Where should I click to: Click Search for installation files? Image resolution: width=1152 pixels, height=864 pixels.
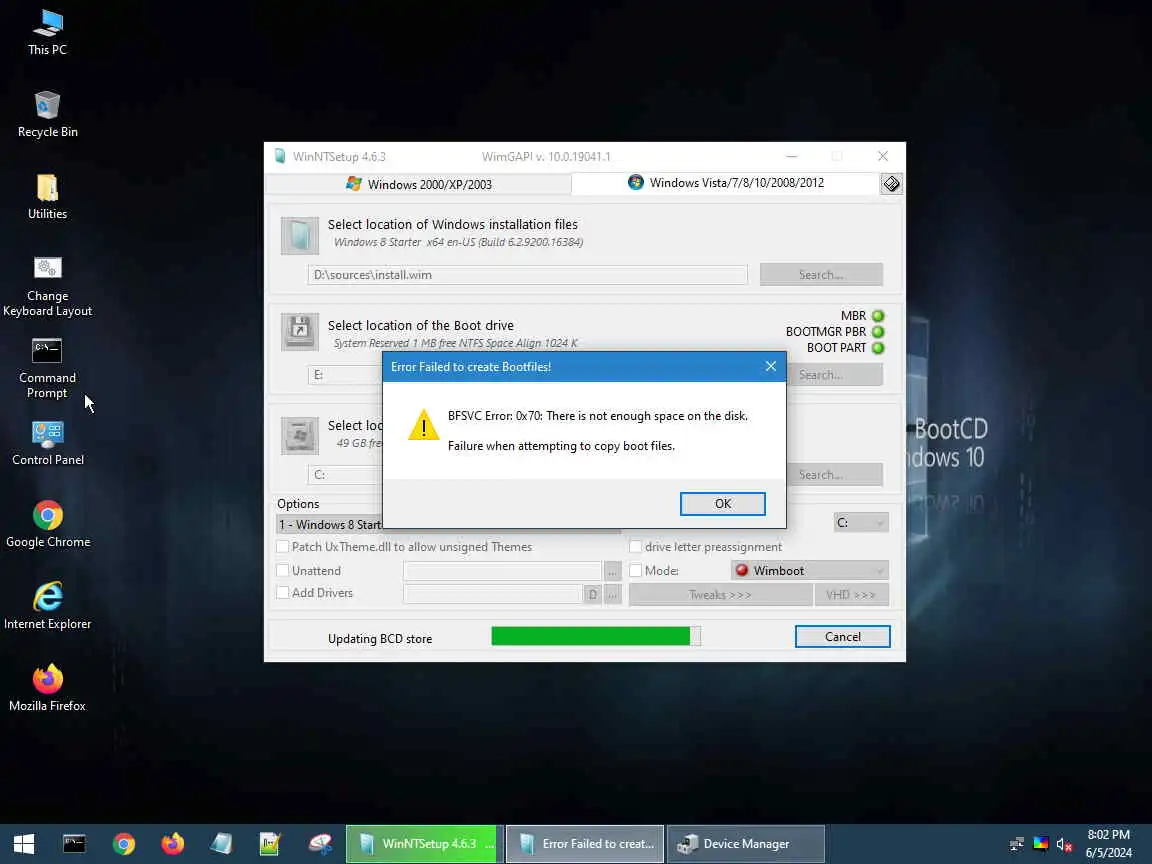coord(821,275)
